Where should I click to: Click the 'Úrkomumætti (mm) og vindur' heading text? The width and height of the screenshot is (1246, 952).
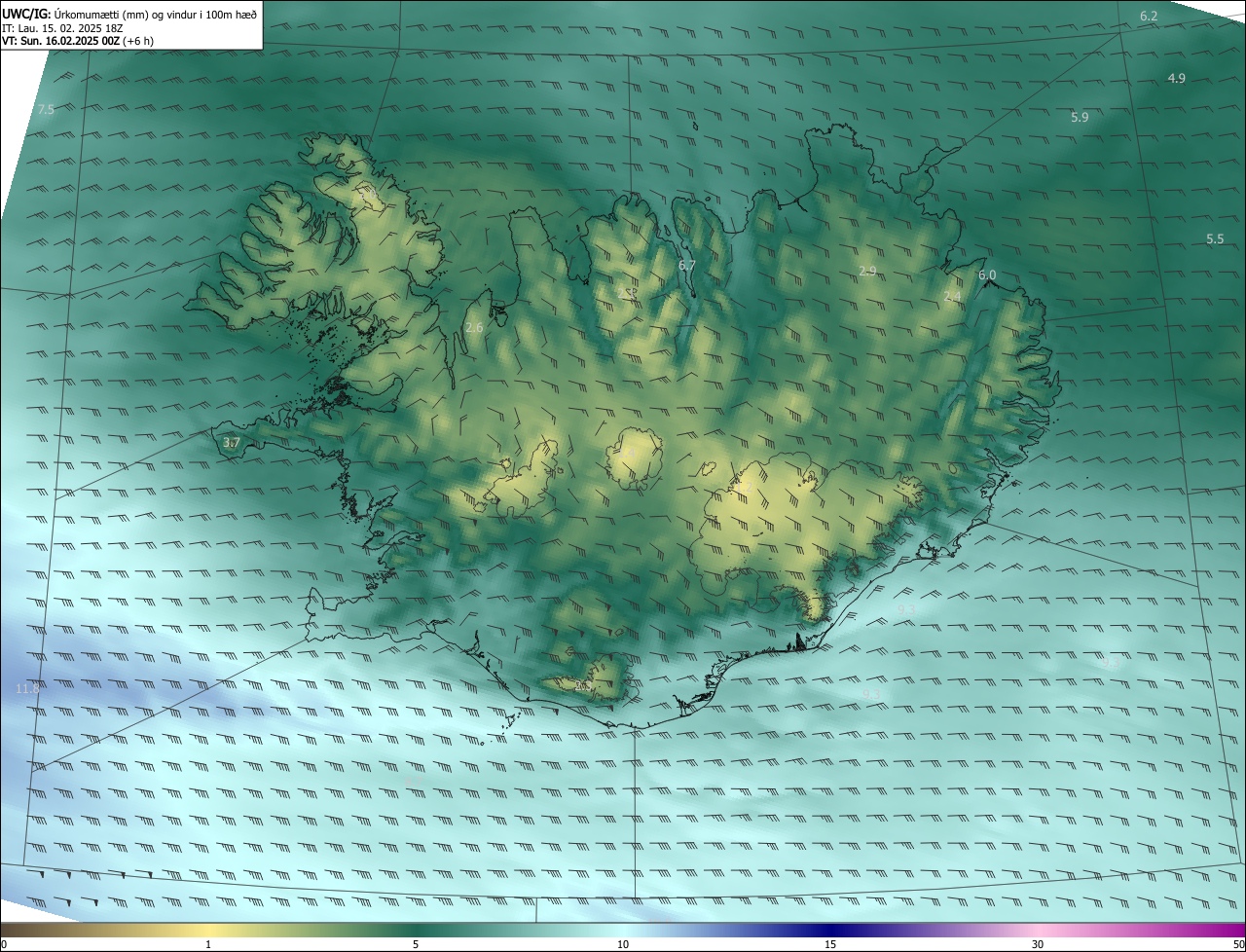tap(127, 14)
